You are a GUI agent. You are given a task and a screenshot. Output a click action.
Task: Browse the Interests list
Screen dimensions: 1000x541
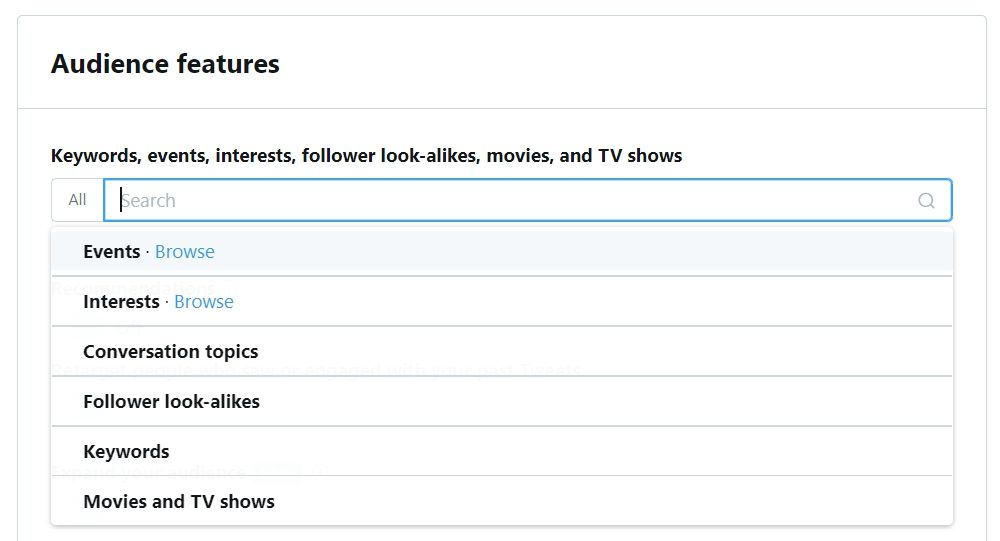click(x=203, y=301)
